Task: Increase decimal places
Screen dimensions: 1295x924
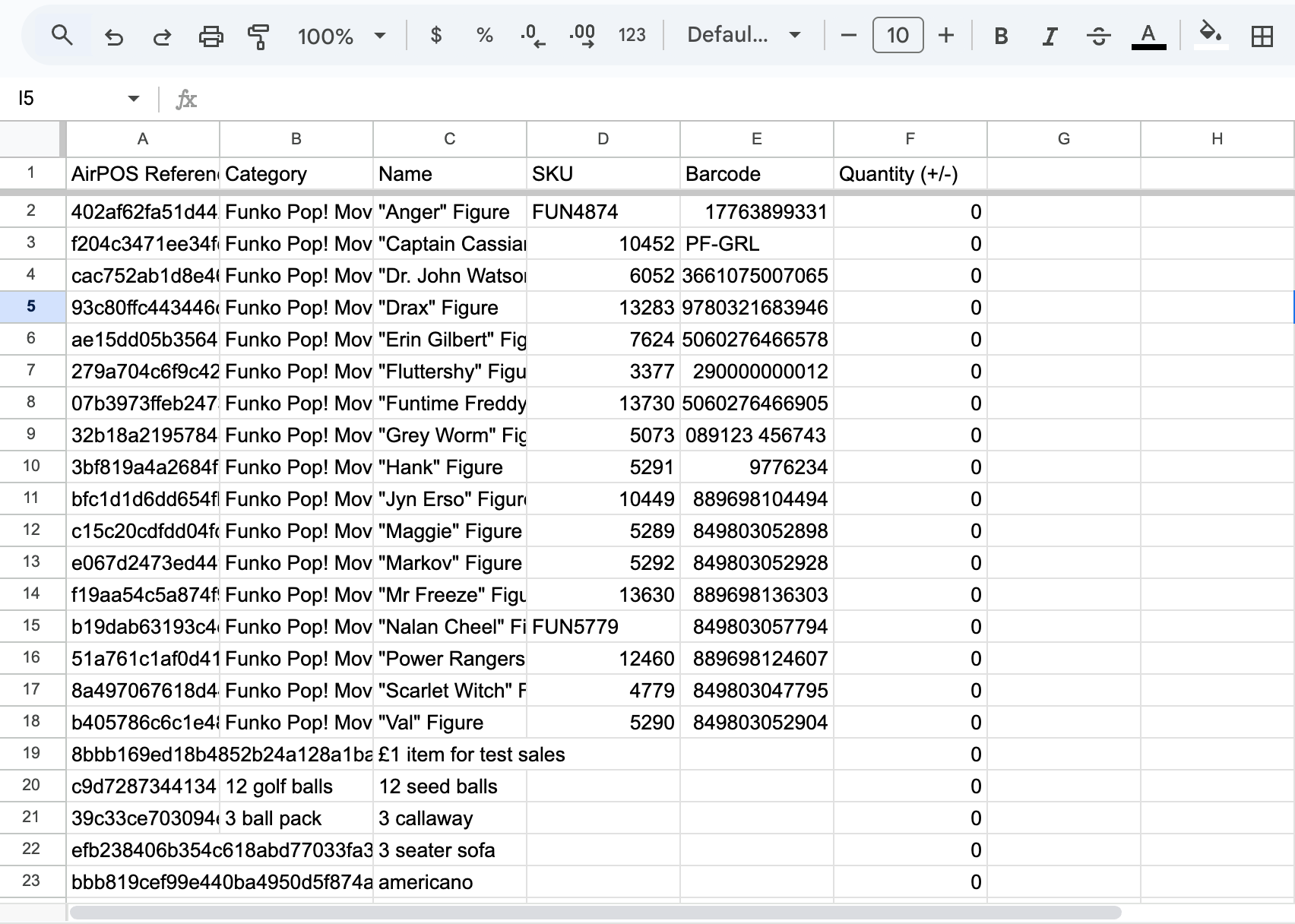Action: (x=582, y=35)
